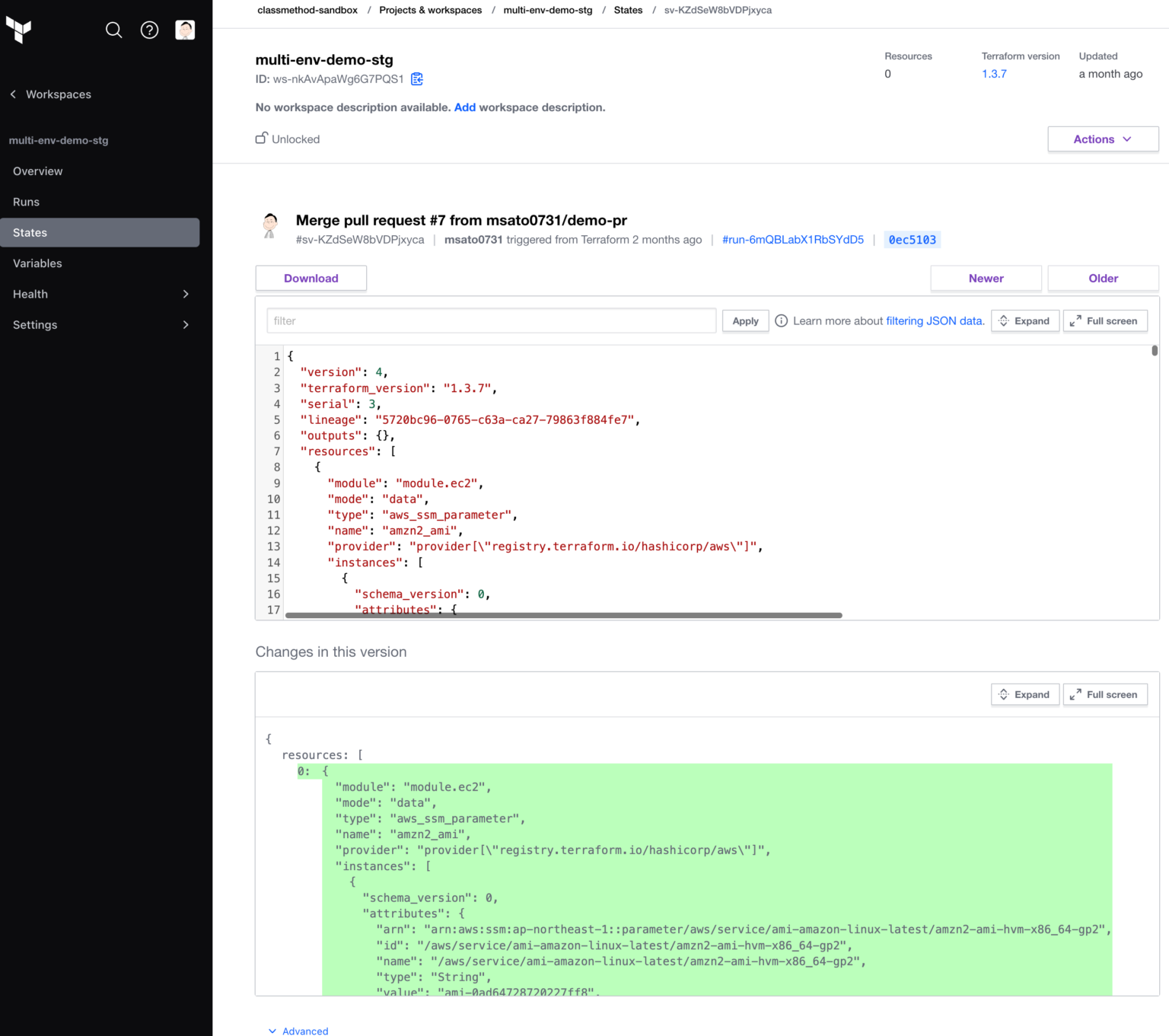1169x1036 pixels.
Task: Click the info icon beside the filter bar
Action: 781,320
